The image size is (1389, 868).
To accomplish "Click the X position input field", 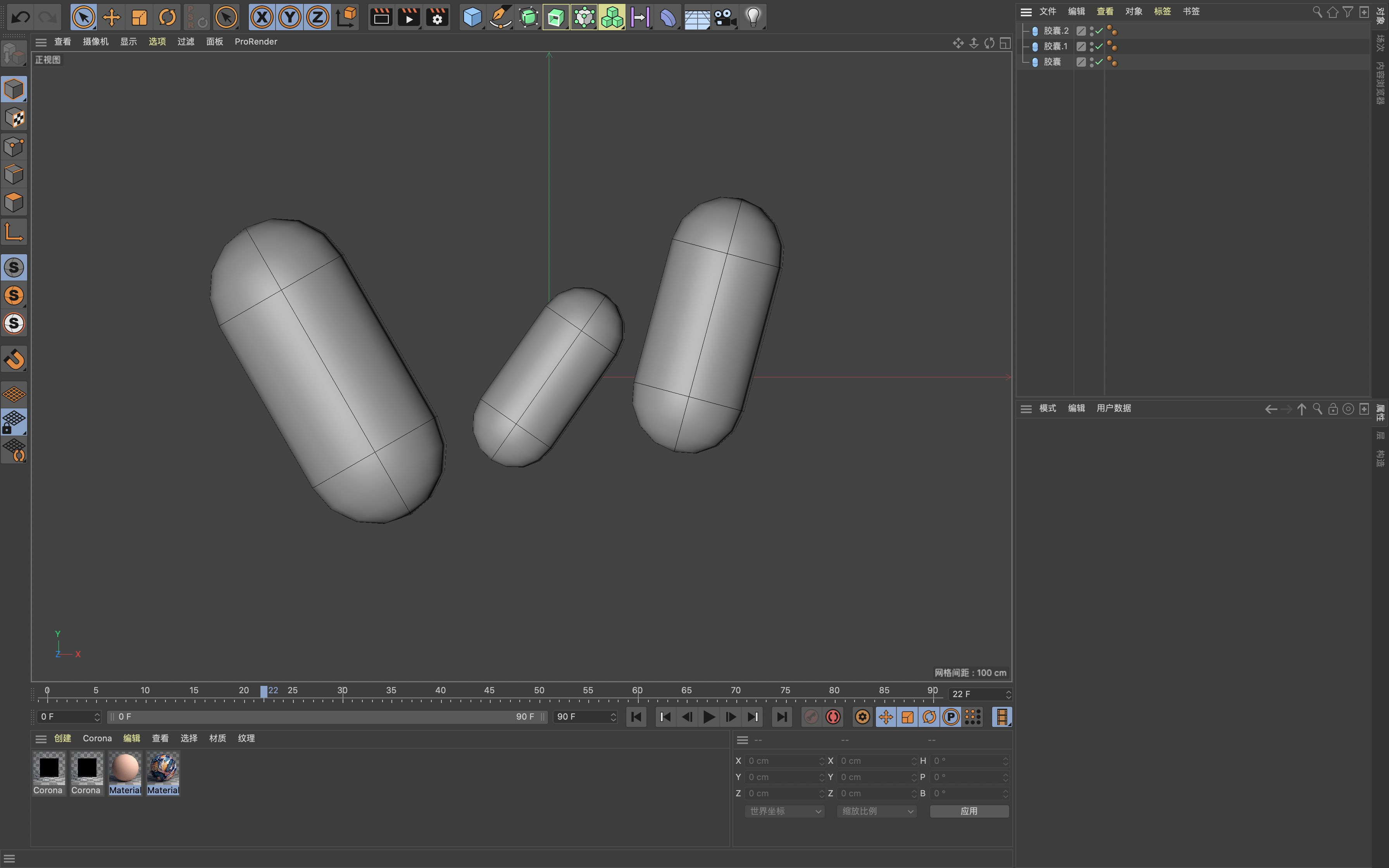I will coord(785,761).
